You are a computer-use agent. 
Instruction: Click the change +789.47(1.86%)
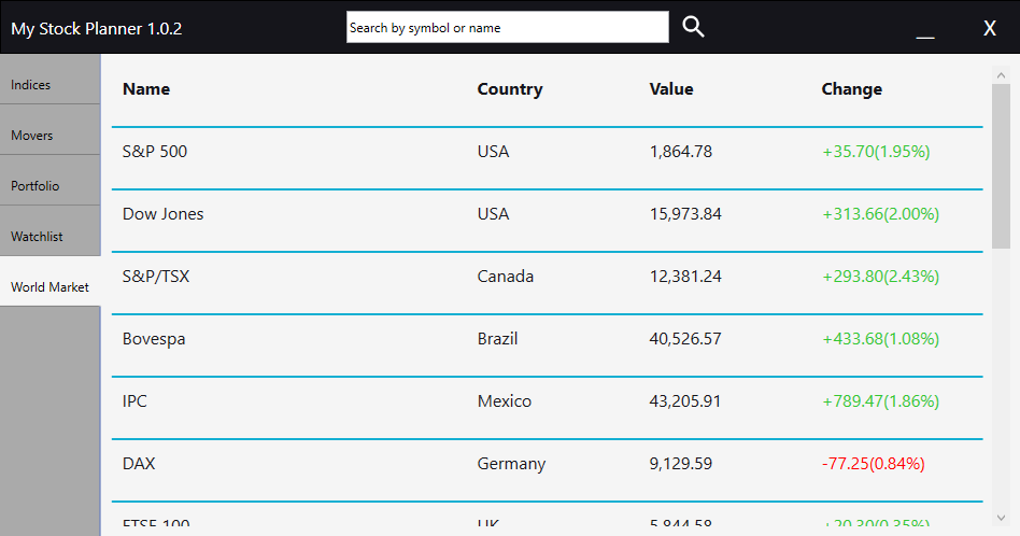881,401
